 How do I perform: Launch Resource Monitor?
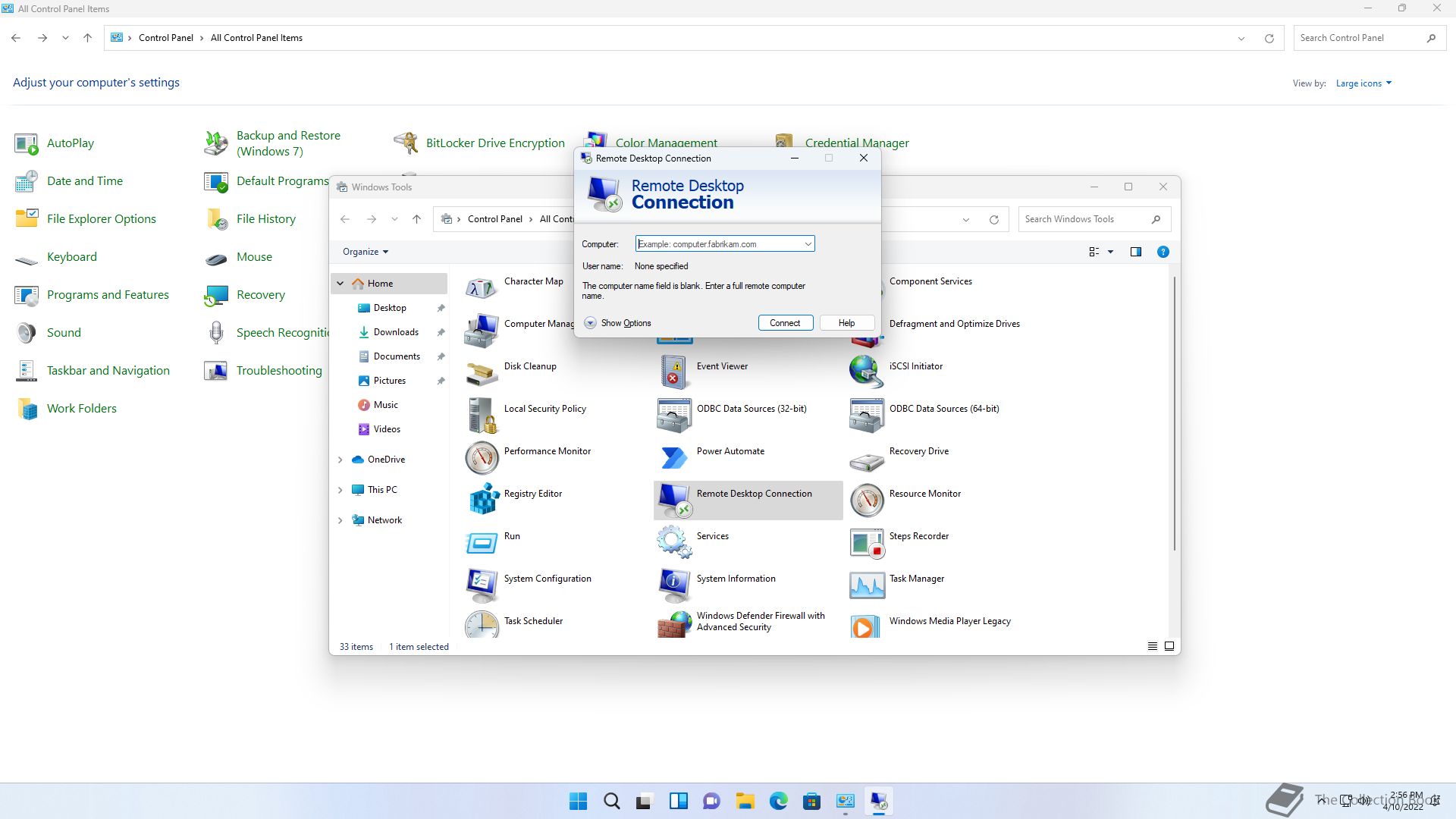pos(906,500)
